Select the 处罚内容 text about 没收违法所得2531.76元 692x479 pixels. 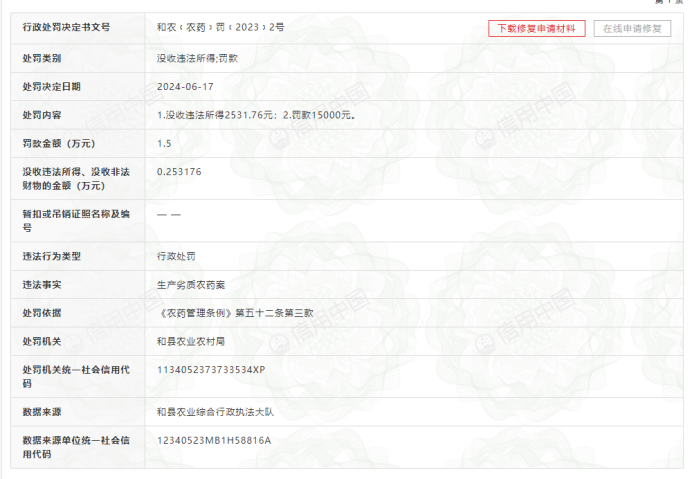point(256,115)
